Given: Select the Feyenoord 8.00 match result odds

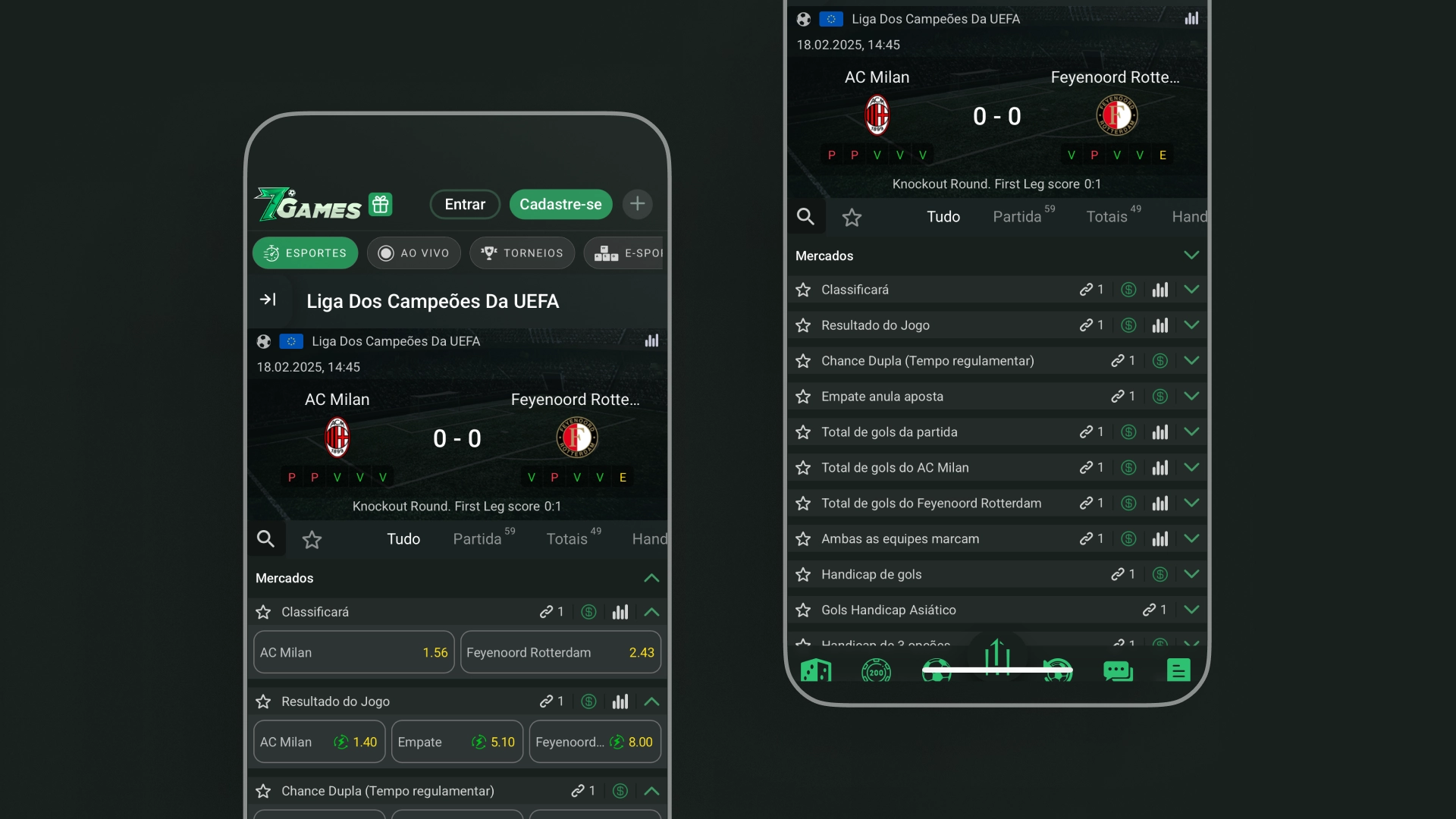Looking at the screenshot, I should pyautogui.click(x=595, y=742).
